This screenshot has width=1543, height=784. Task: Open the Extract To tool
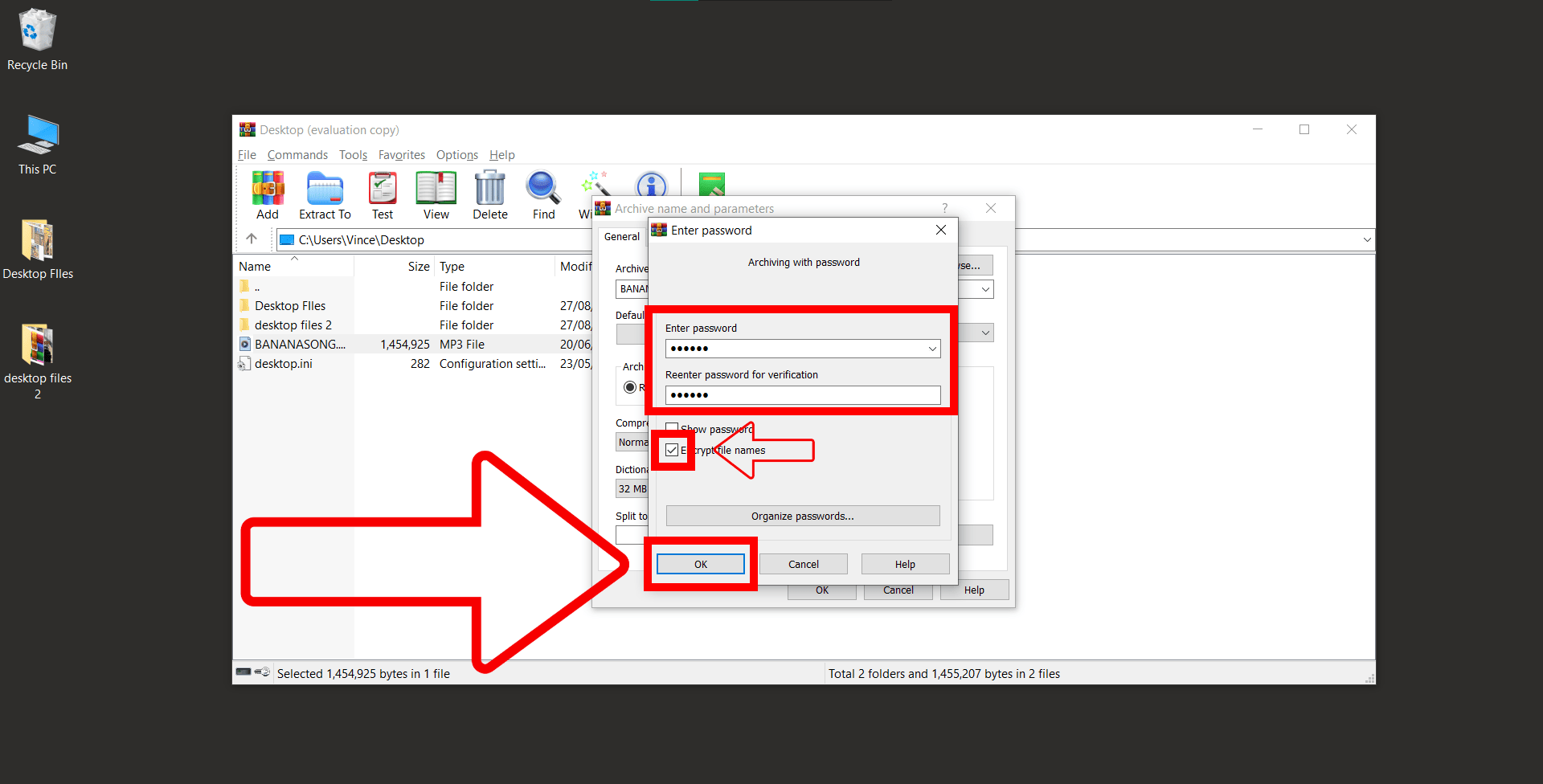[x=325, y=193]
